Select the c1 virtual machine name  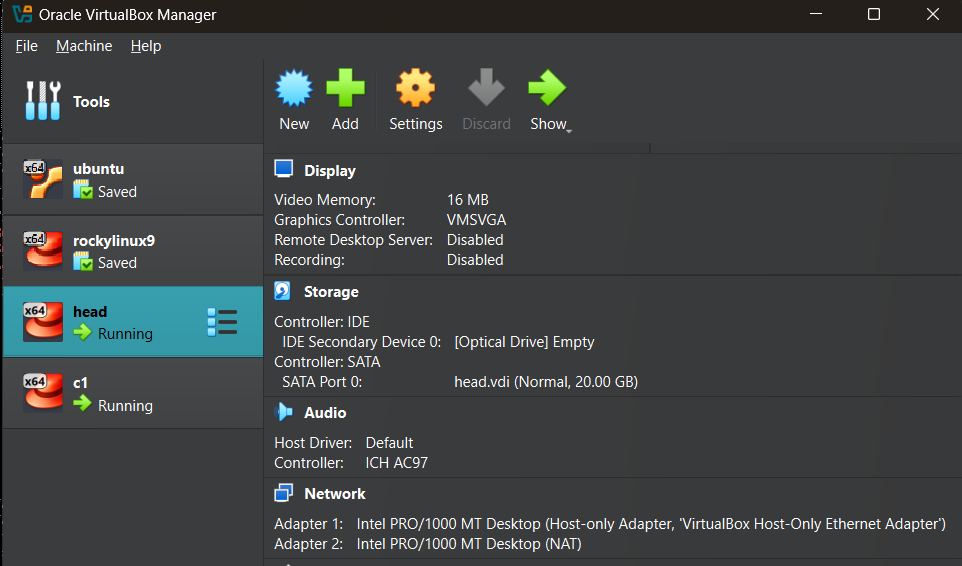pyautogui.click(x=80, y=383)
